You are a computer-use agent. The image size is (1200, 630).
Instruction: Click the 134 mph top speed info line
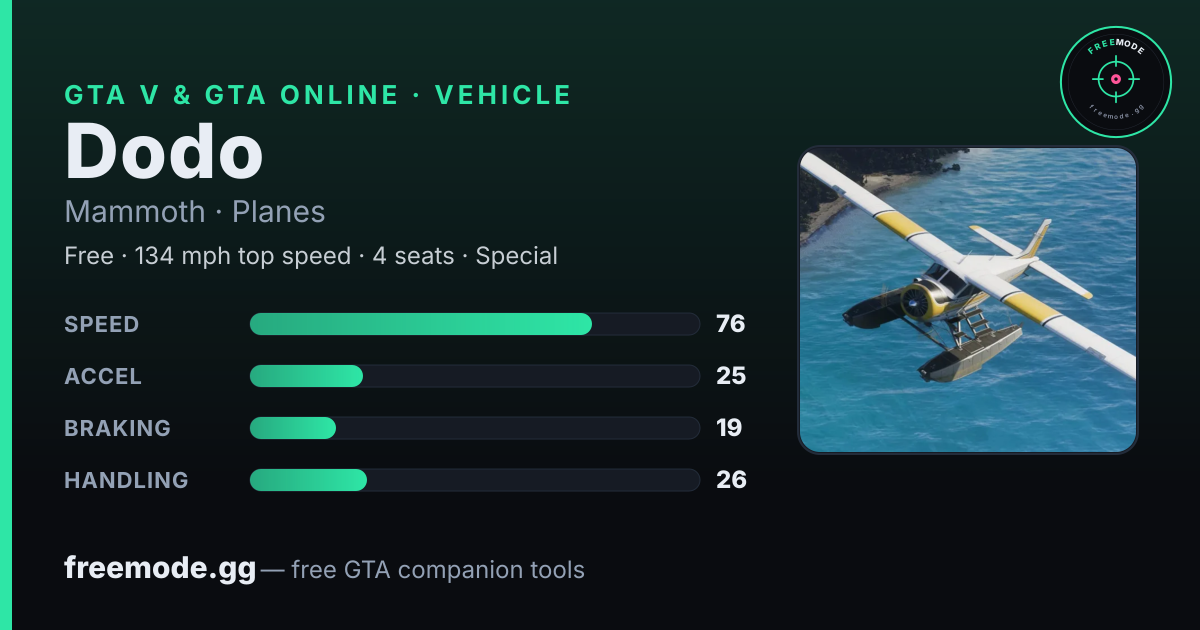coord(311,256)
